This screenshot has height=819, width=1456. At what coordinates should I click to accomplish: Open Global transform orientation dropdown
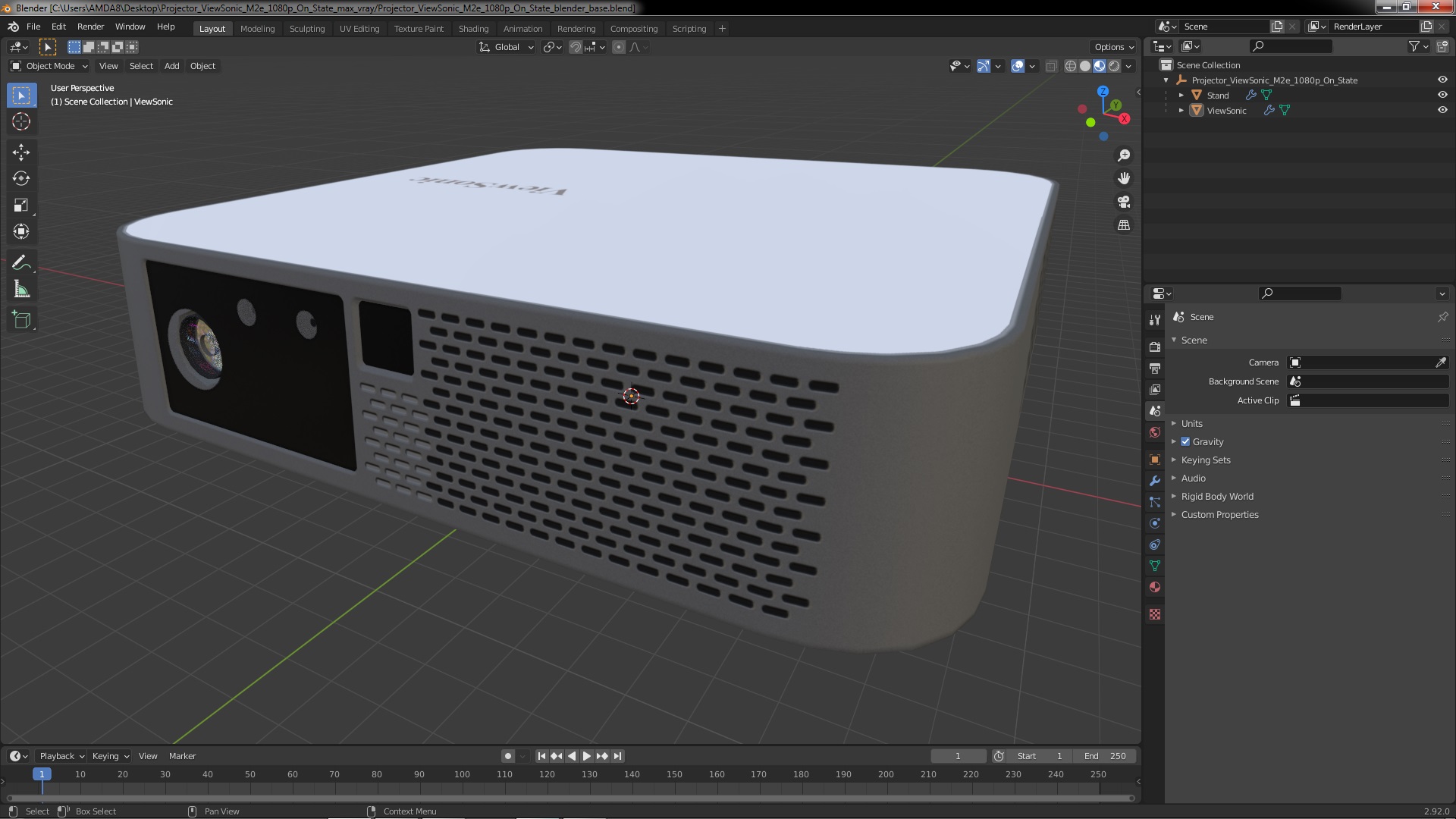click(x=507, y=47)
